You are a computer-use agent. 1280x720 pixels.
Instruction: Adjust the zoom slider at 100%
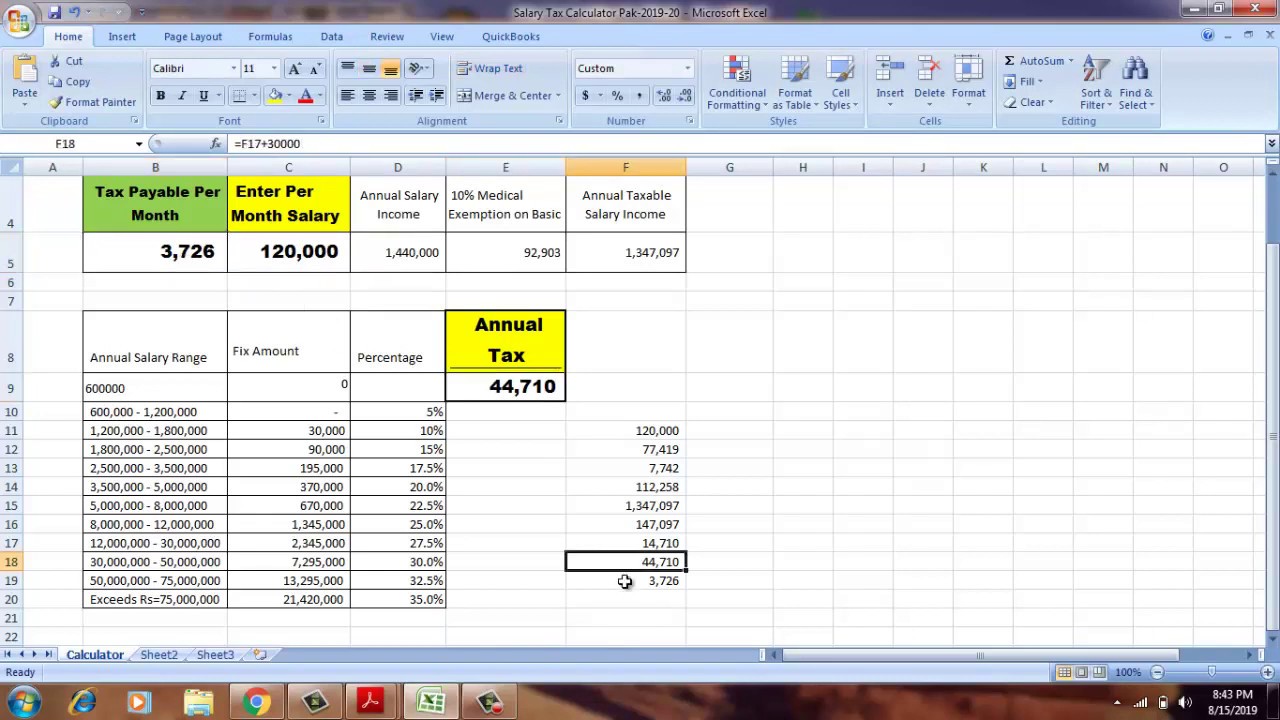pos(1212,673)
